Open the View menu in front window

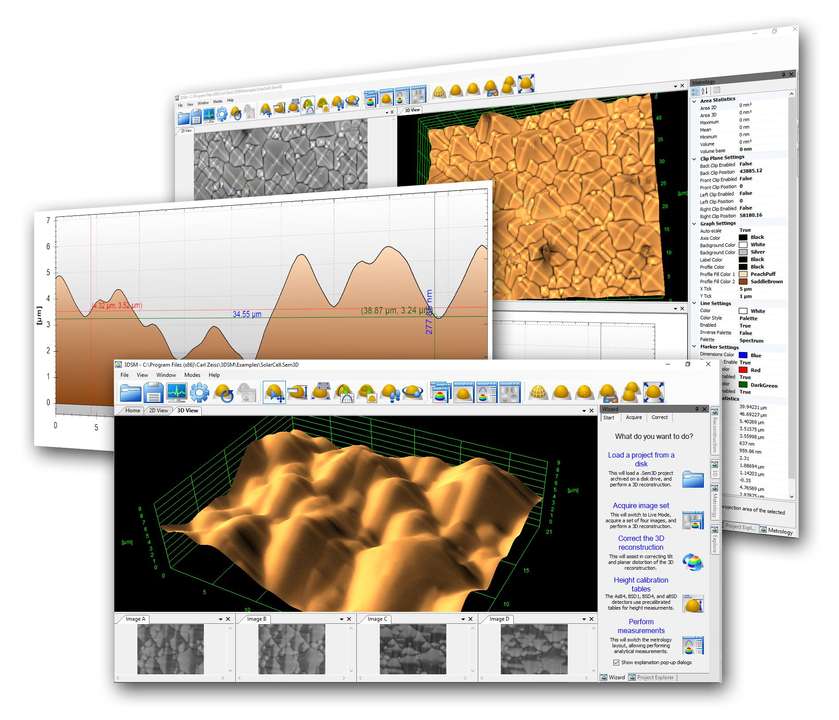click(x=142, y=375)
